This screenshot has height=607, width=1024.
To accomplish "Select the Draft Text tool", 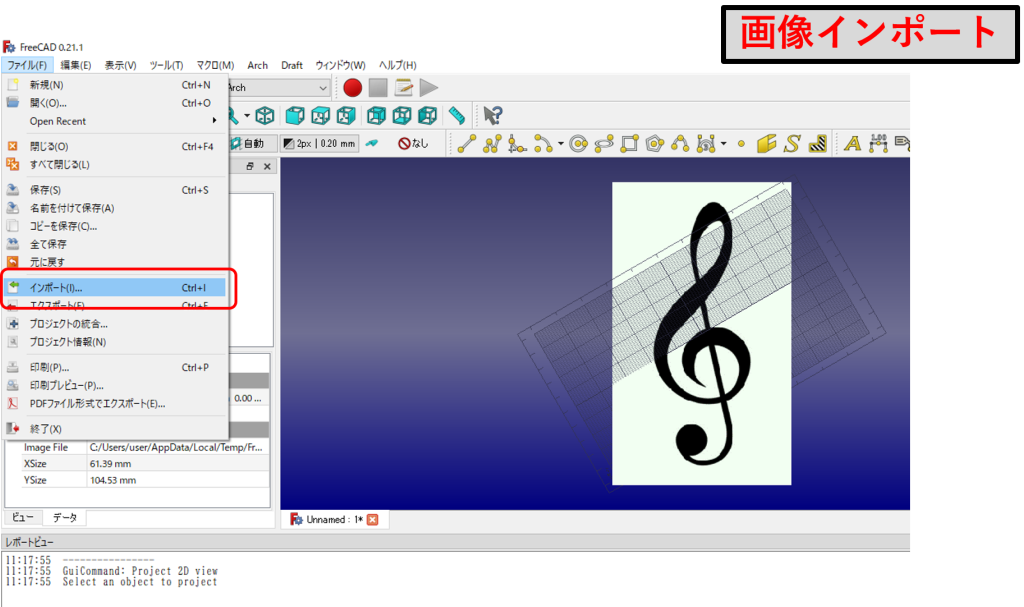I will click(x=852, y=144).
